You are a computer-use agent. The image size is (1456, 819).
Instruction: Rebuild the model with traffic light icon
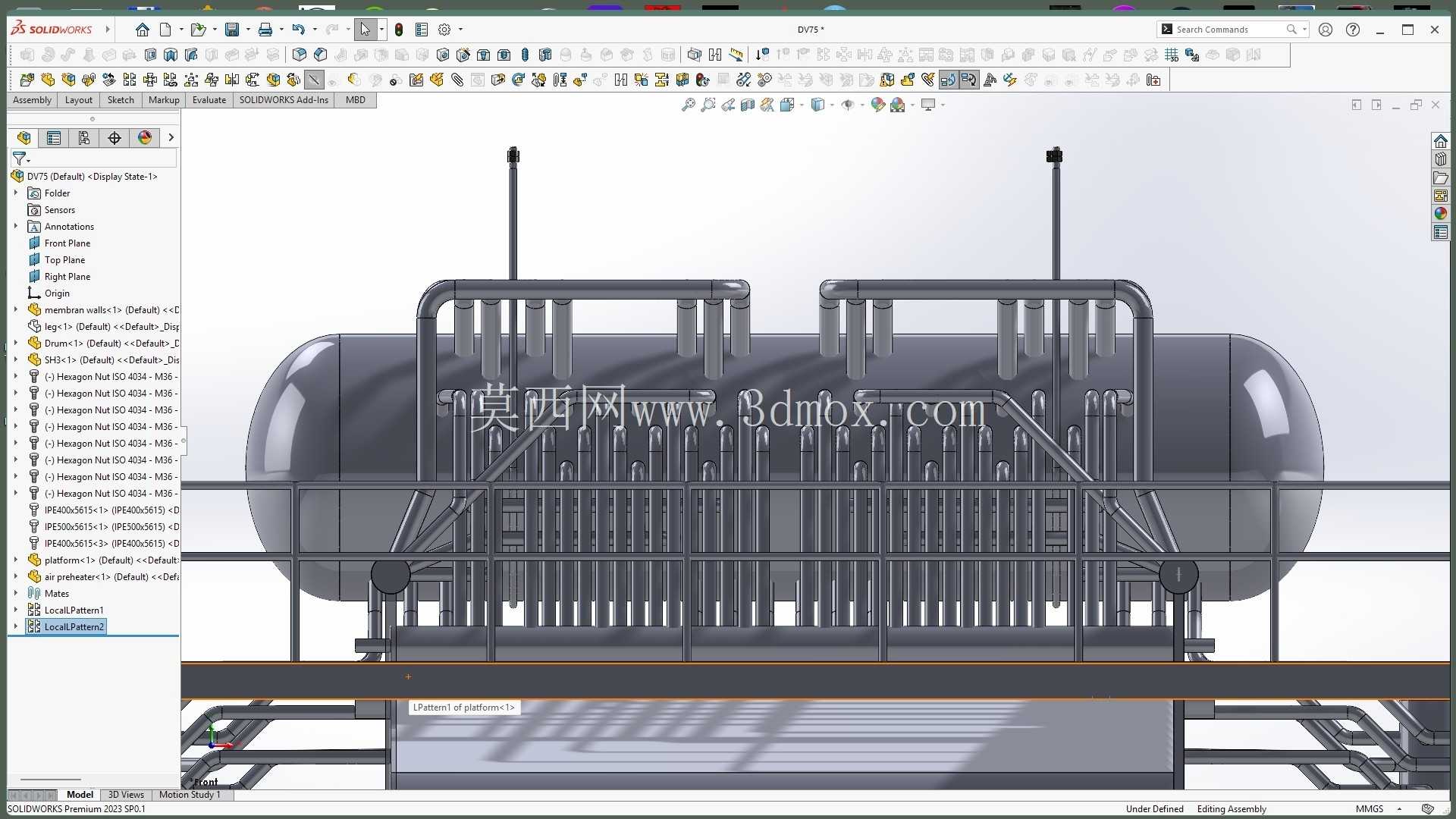[399, 30]
